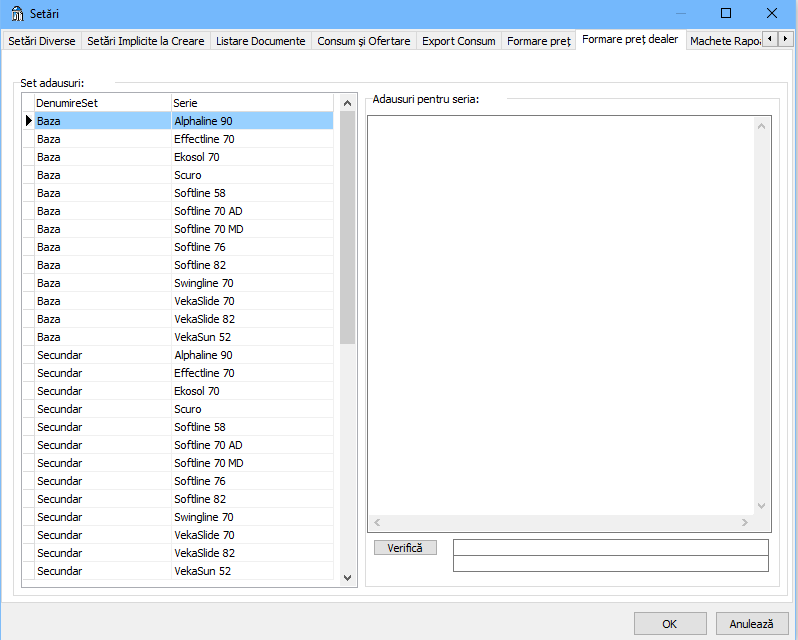This screenshot has height=640, width=798.
Task: Sort by the Serie column header
Action: [x=253, y=103]
